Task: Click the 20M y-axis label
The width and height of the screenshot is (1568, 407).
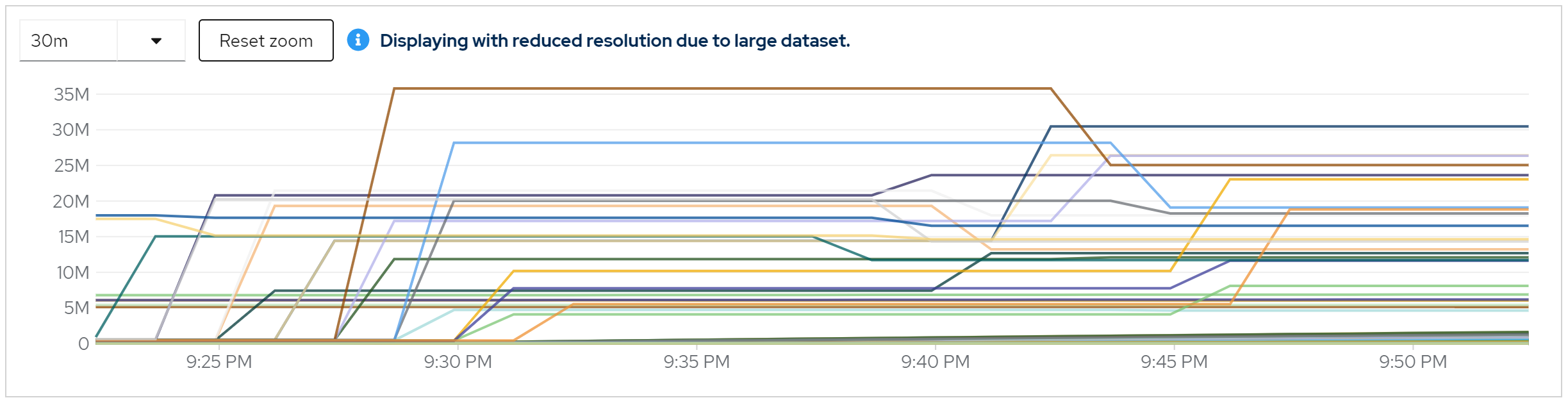Action: (x=71, y=201)
